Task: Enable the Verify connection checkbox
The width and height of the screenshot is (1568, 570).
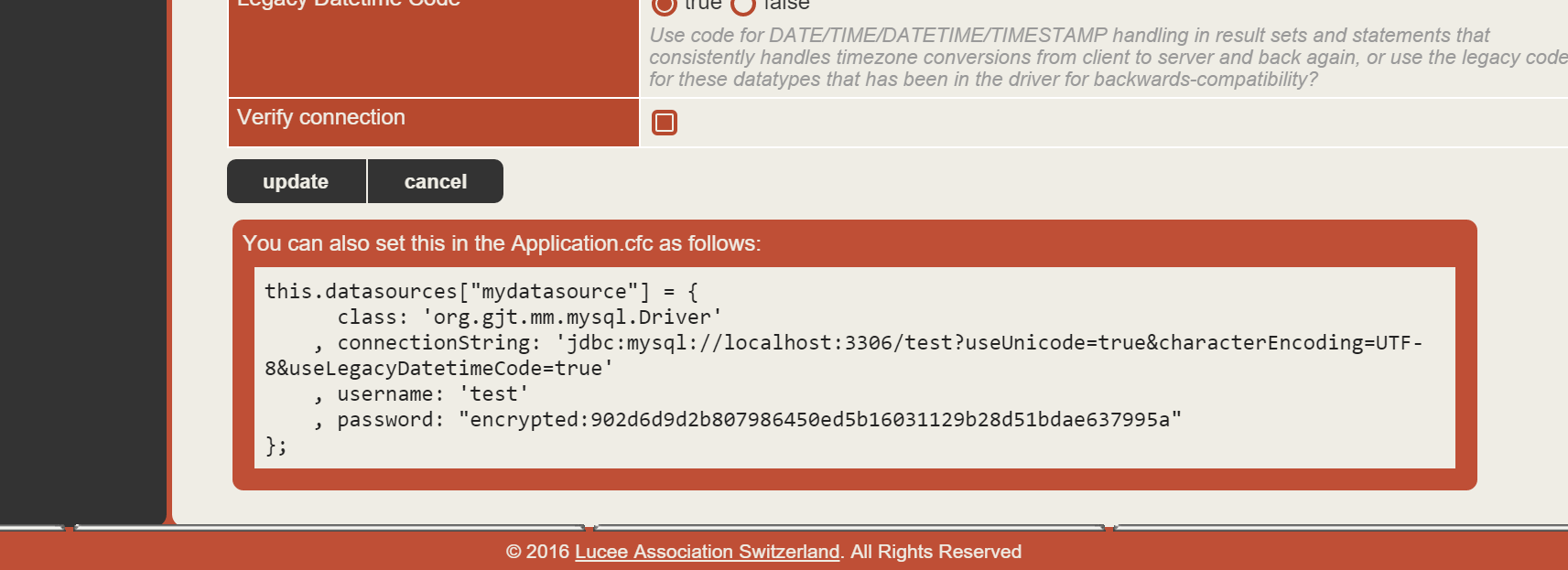Action: click(665, 123)
